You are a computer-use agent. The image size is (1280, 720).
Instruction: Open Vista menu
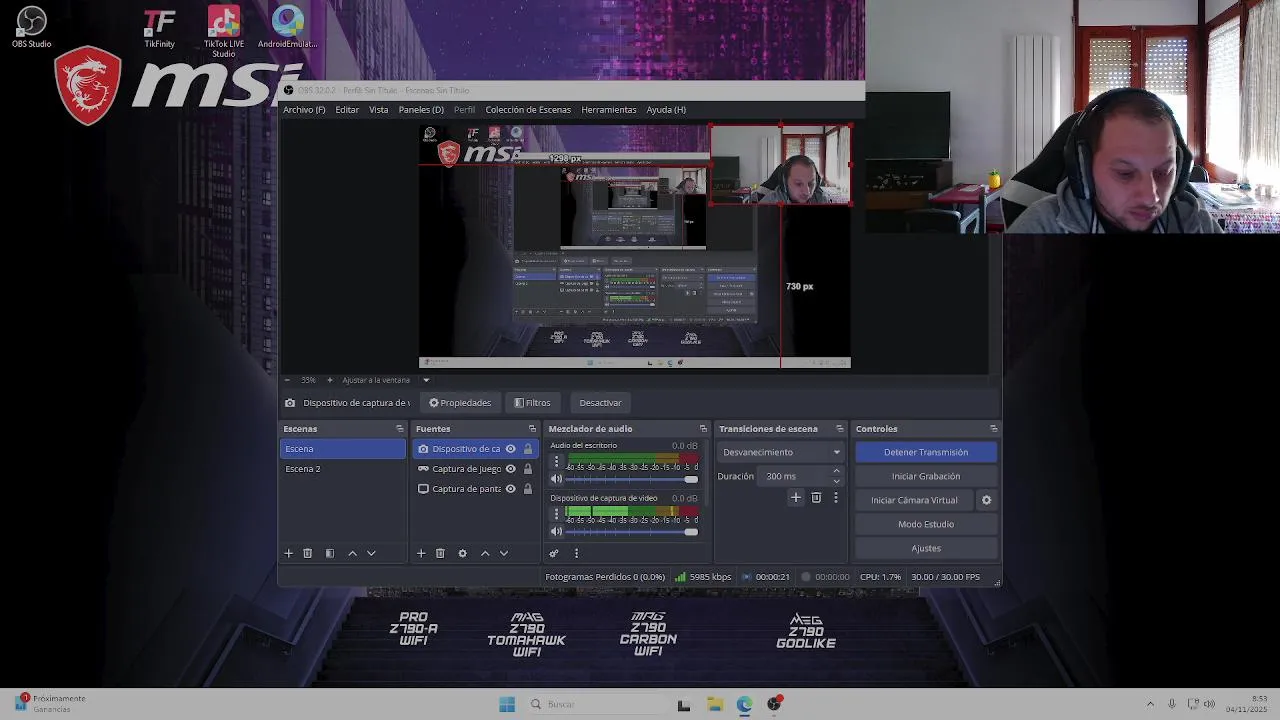(378, 110)
